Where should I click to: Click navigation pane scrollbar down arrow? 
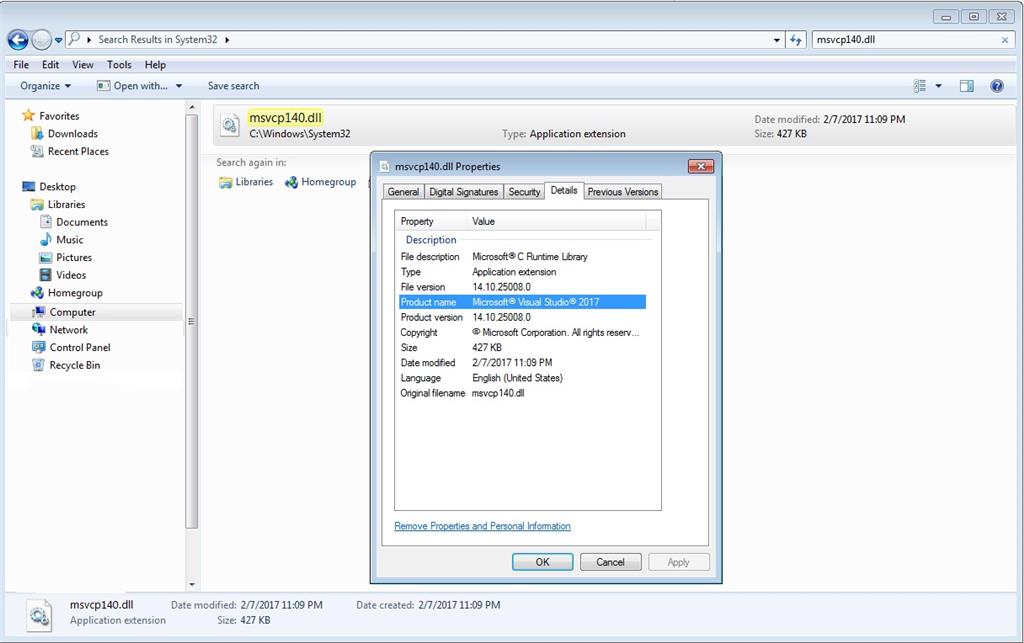pyautogui.click(x=192, y=585)
